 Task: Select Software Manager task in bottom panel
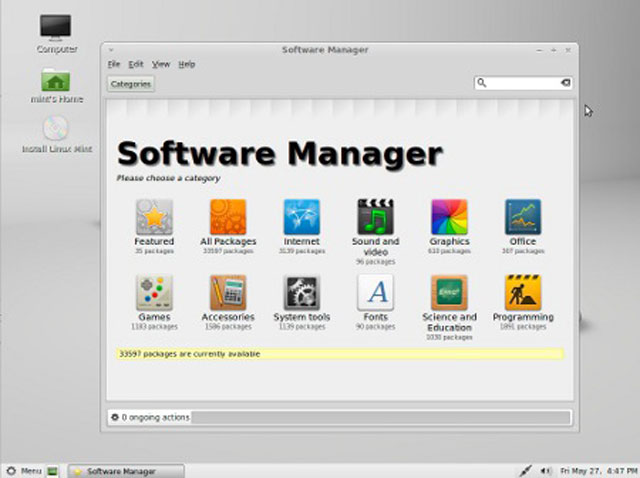126,471
